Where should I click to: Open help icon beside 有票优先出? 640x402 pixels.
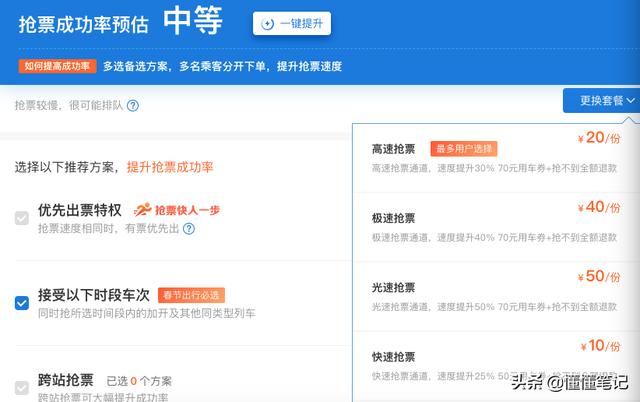(x=189, y=229)
